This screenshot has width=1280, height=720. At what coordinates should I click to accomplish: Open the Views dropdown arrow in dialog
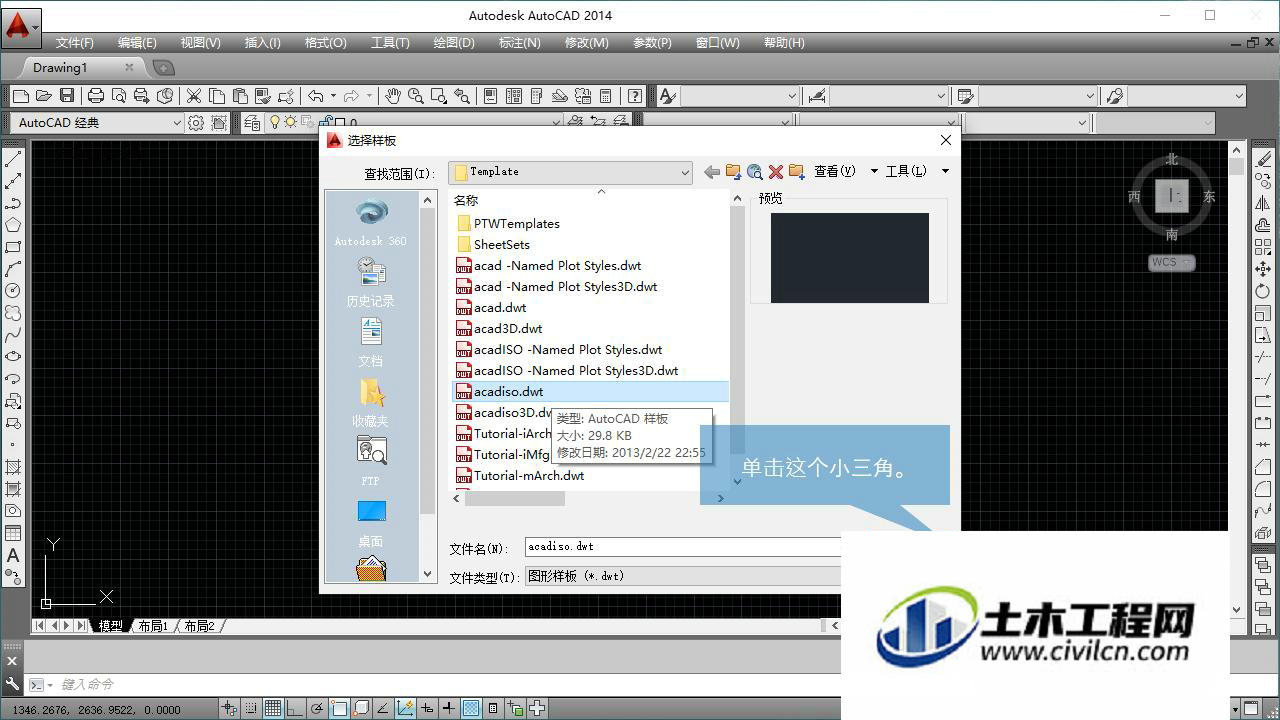pos(874,172)
